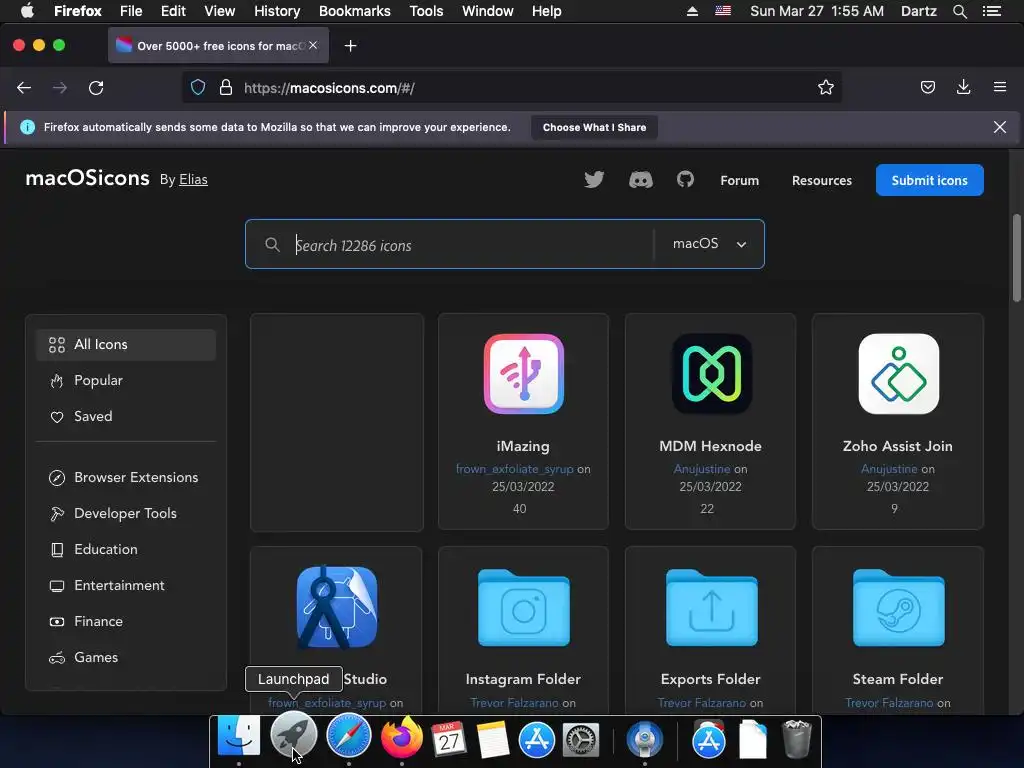Open the History menu

277,11
